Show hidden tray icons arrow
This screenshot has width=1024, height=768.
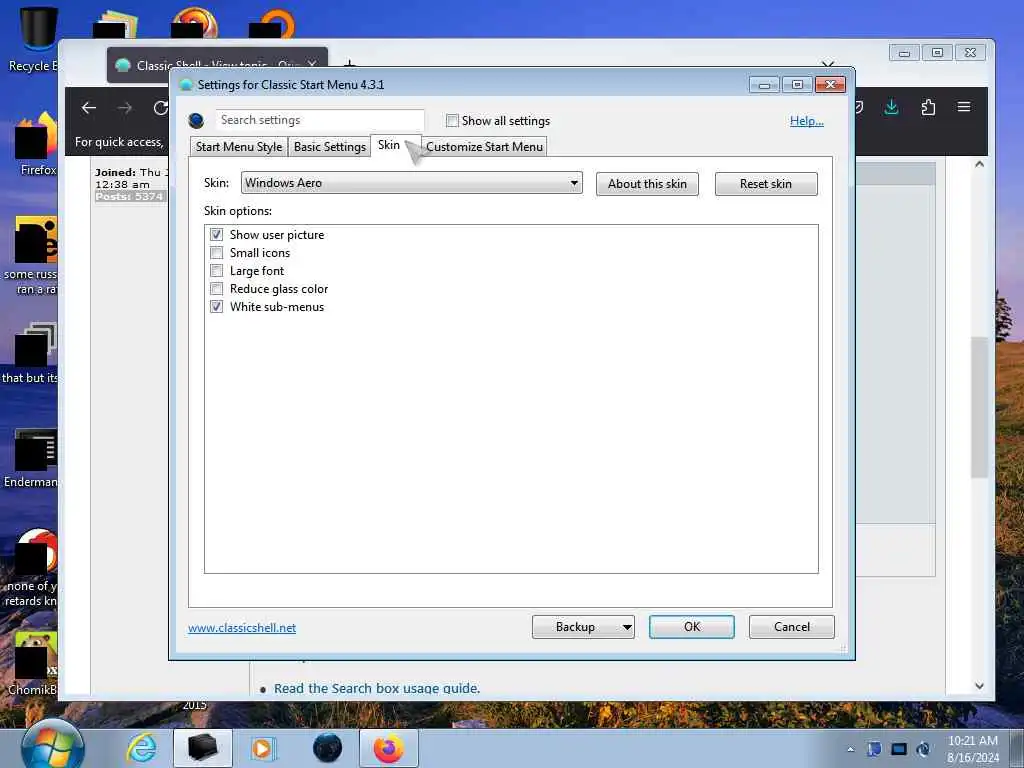click(850, 749)
